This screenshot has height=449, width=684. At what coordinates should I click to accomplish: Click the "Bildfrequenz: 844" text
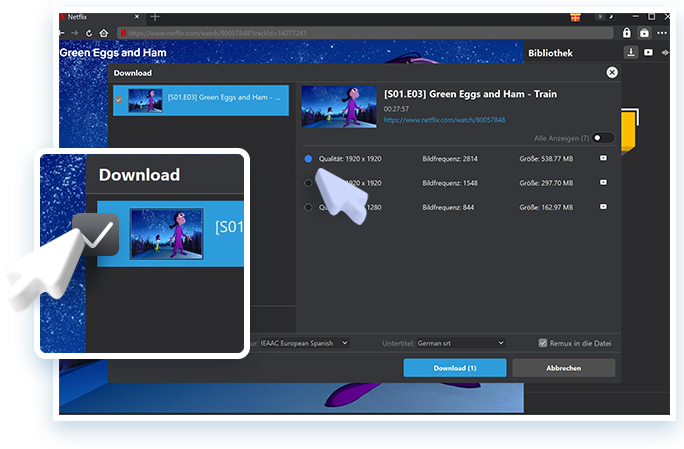tap(448, 207)
